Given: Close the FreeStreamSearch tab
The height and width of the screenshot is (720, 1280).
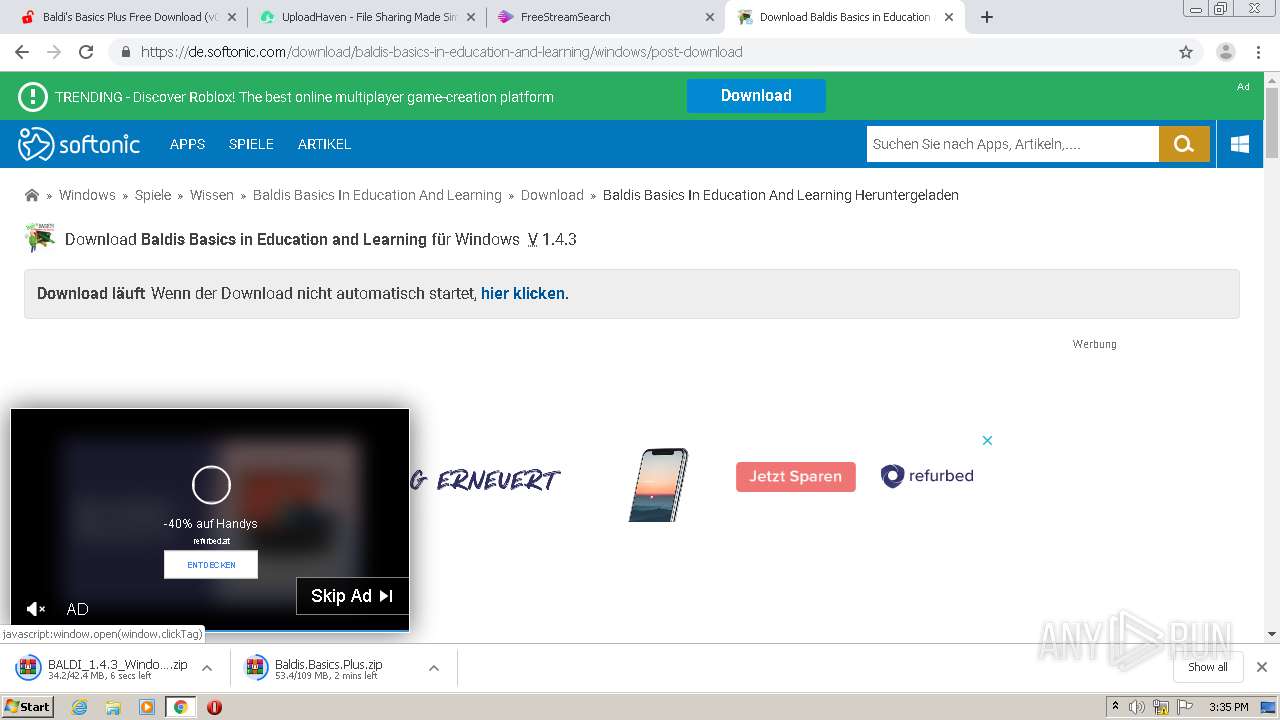Looking at the screenshot, I should click(710, 17).
